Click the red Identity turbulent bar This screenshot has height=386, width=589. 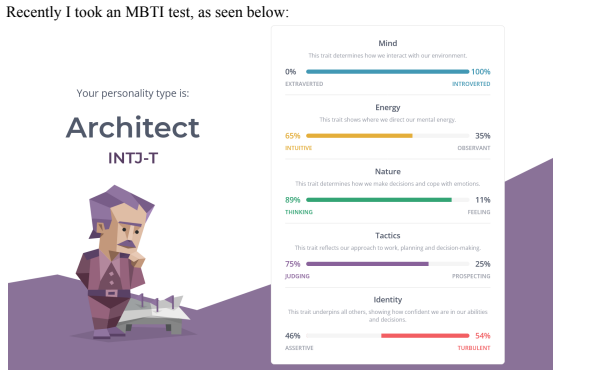[x=425, y=336]
